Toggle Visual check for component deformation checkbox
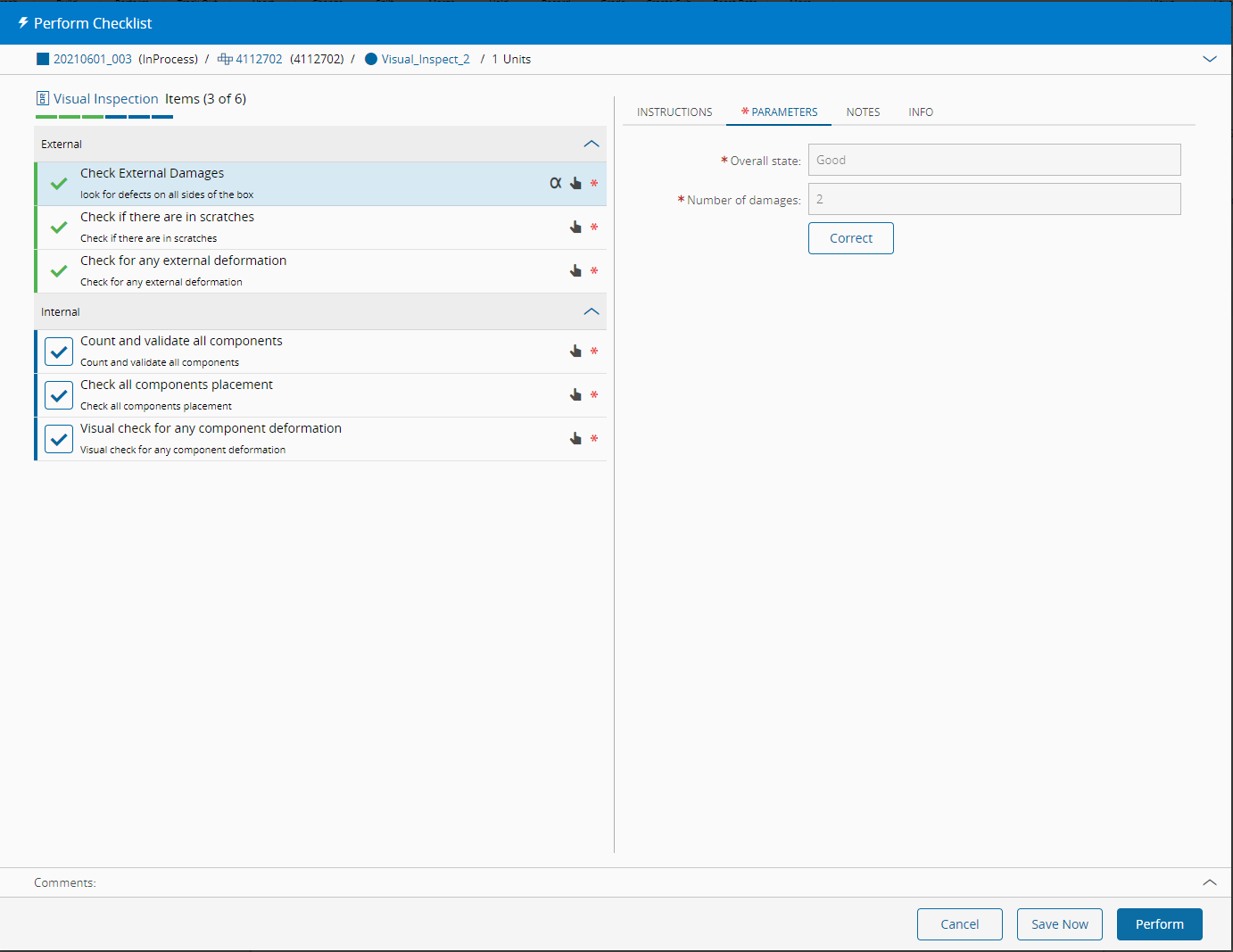 point(59,439)
